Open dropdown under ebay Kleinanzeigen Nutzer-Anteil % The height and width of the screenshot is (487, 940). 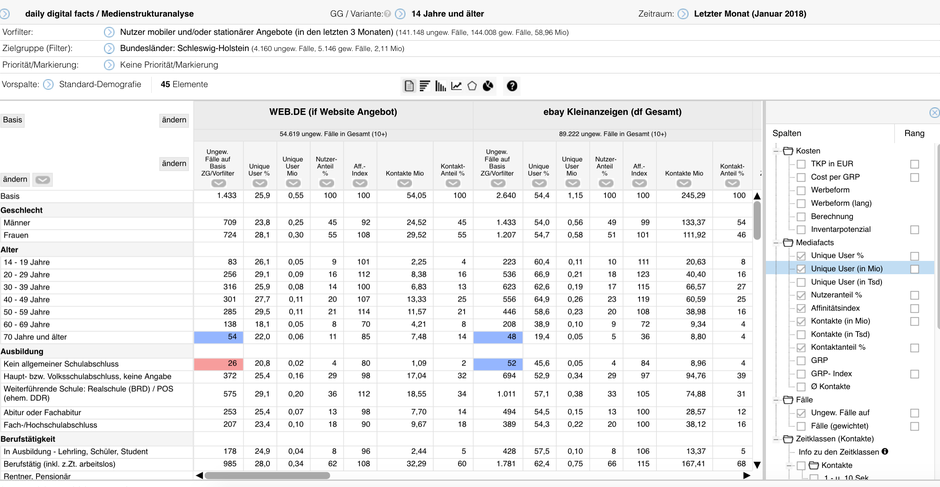pyautogui.click(x=605, y=184)
